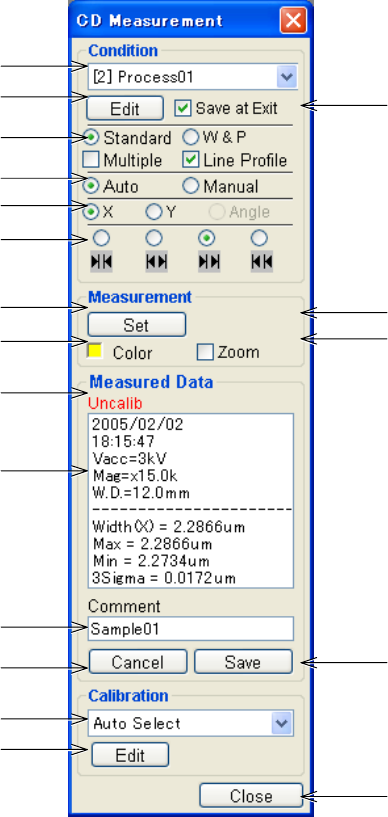
Task: Enable the Multiple checkbox
Action: (x=95, y=160)
